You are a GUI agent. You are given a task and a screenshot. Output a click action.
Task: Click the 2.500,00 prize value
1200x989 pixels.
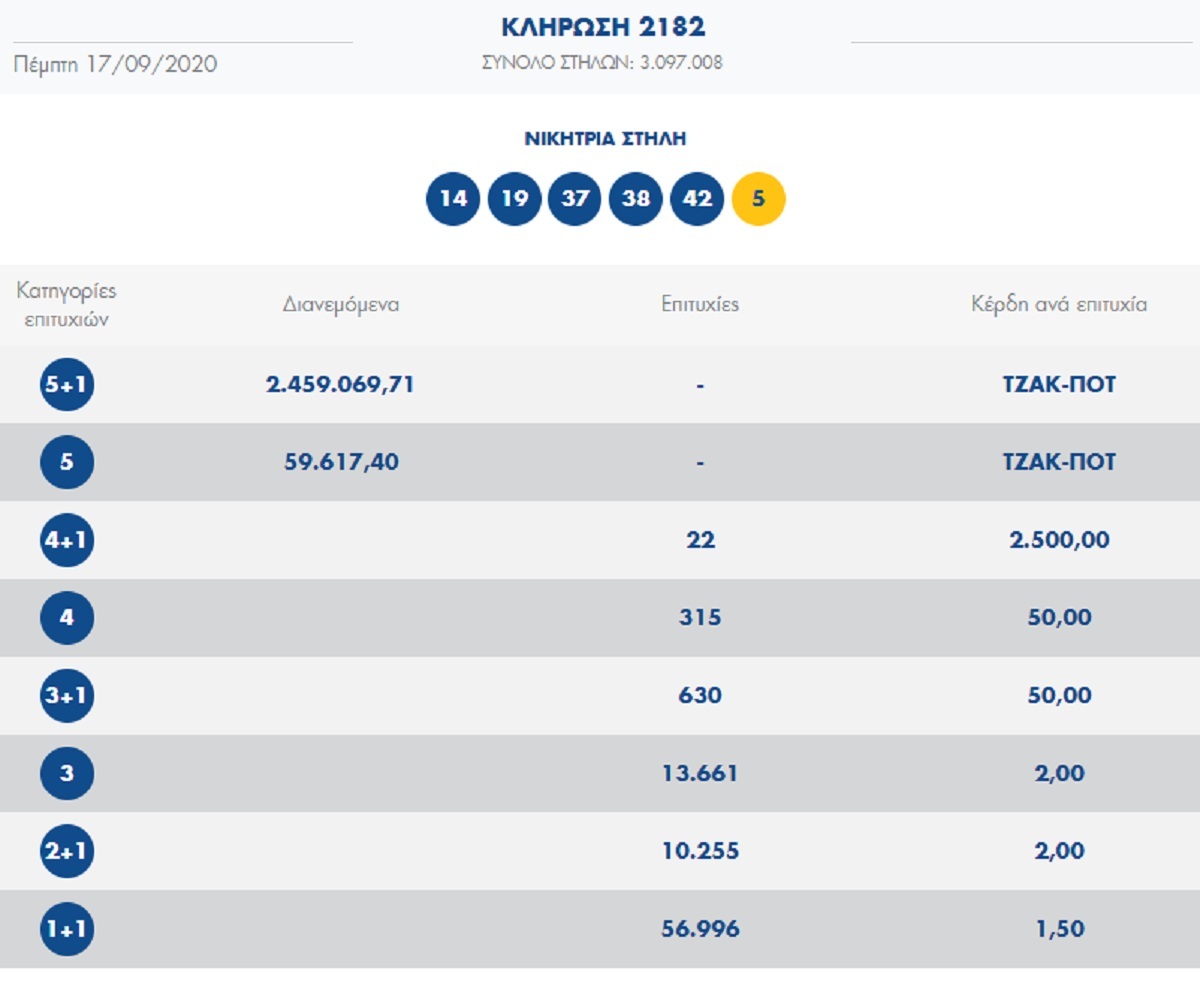(x=1059, y=541)
